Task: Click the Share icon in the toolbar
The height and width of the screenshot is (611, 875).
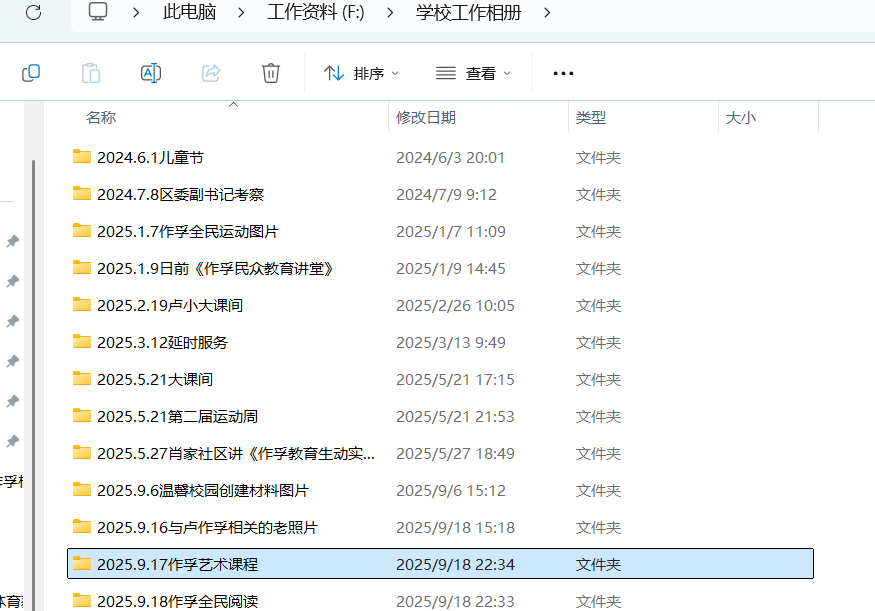Action: [210, 72]
